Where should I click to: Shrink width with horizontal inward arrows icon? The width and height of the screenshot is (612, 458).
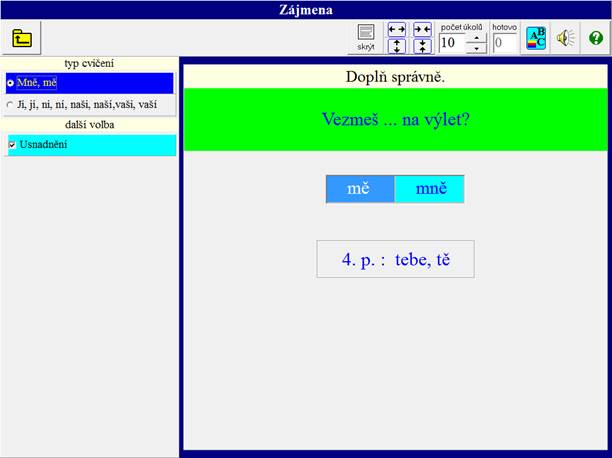422,30
